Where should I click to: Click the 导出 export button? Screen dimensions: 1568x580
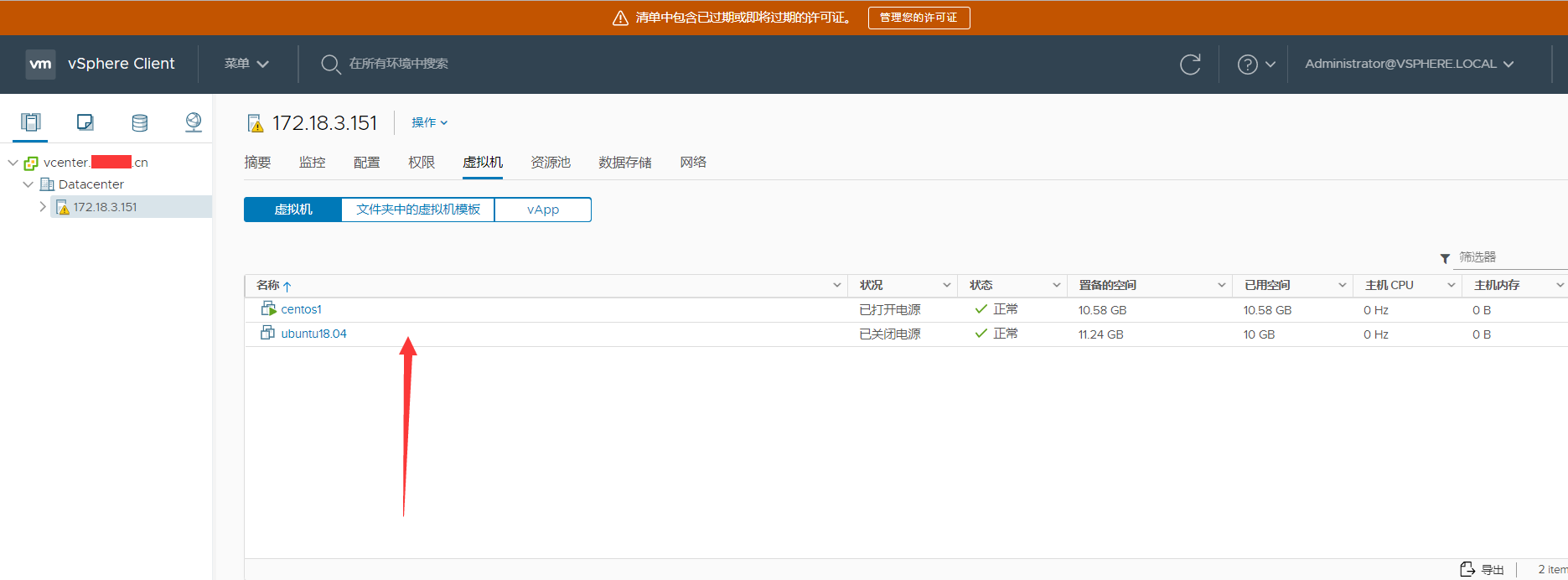[x=1482, y=569]
